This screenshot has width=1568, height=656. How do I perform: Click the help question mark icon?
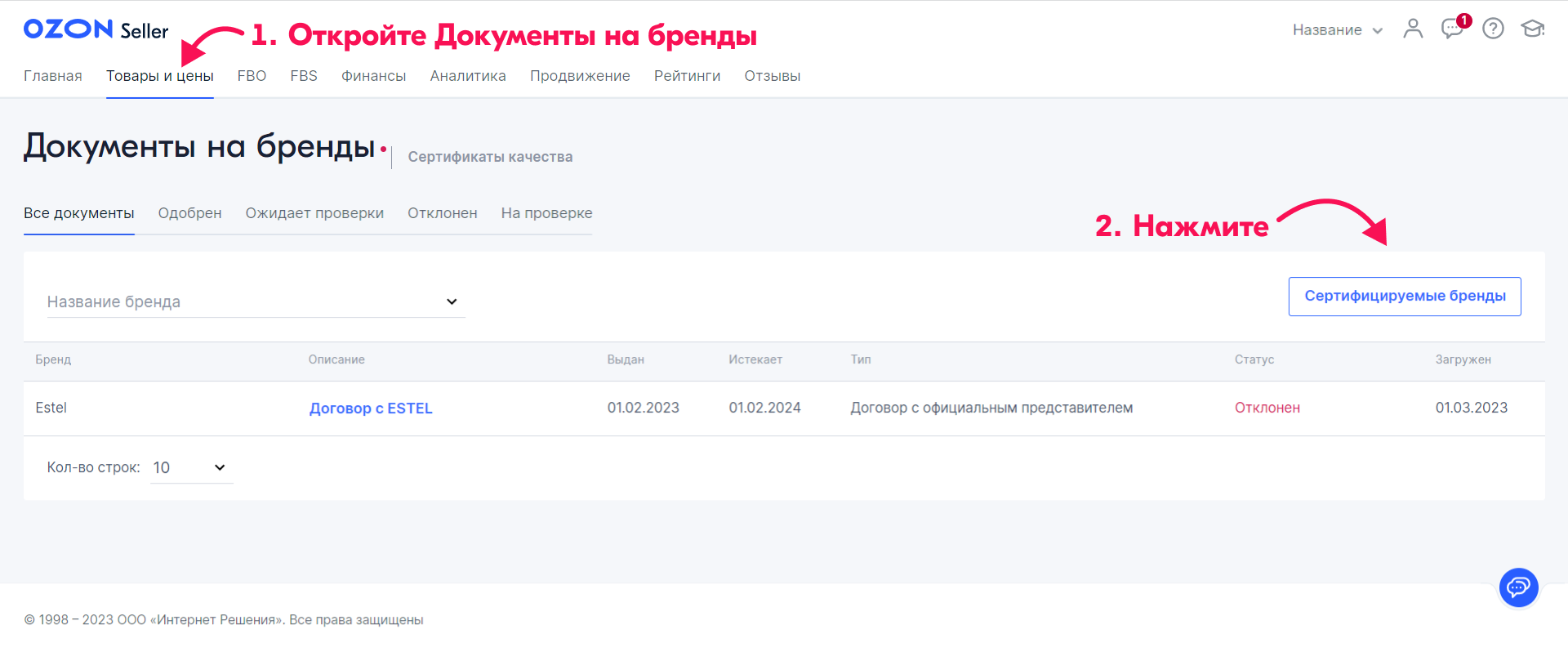pyautogui.click(x=1493, y=29)
